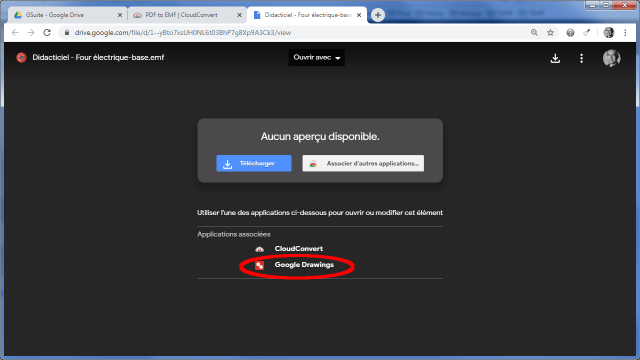Screen dimensions: 640x360
Task: Expand the Ouvrir avec dropdown
Action: tap(316, 58)
